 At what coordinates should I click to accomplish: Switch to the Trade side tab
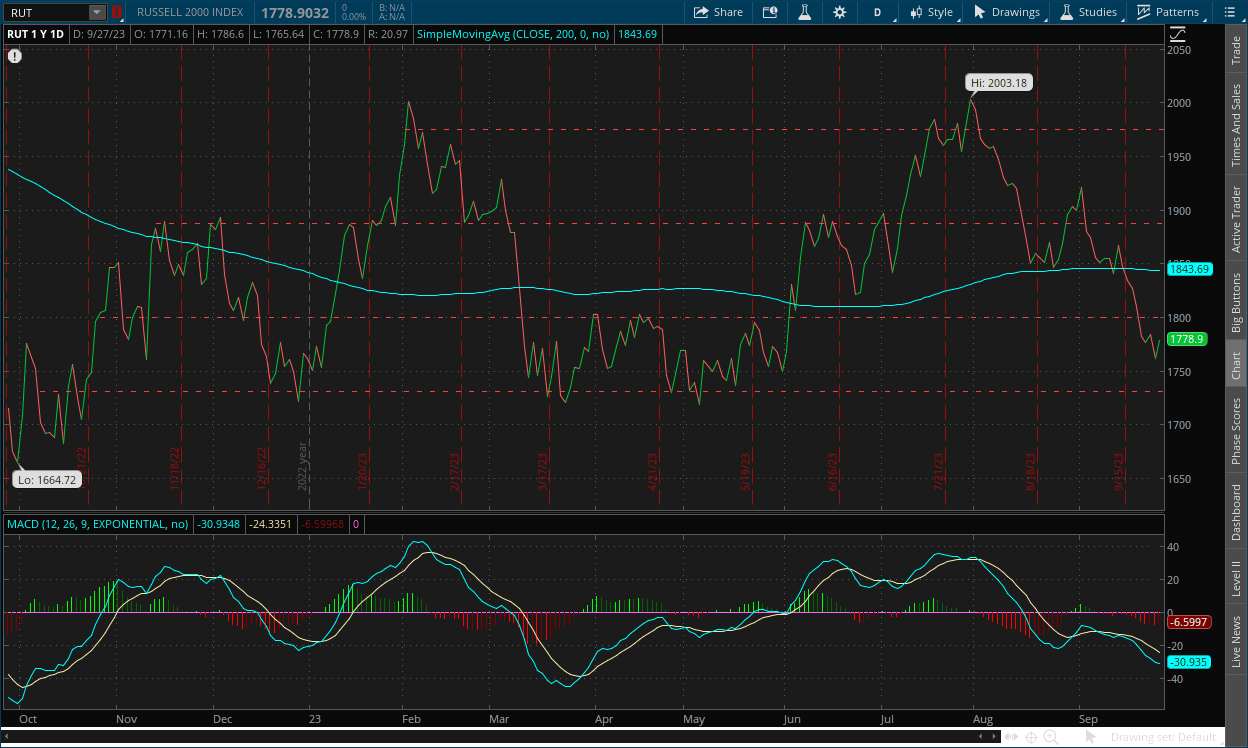tap(1236, 50)
